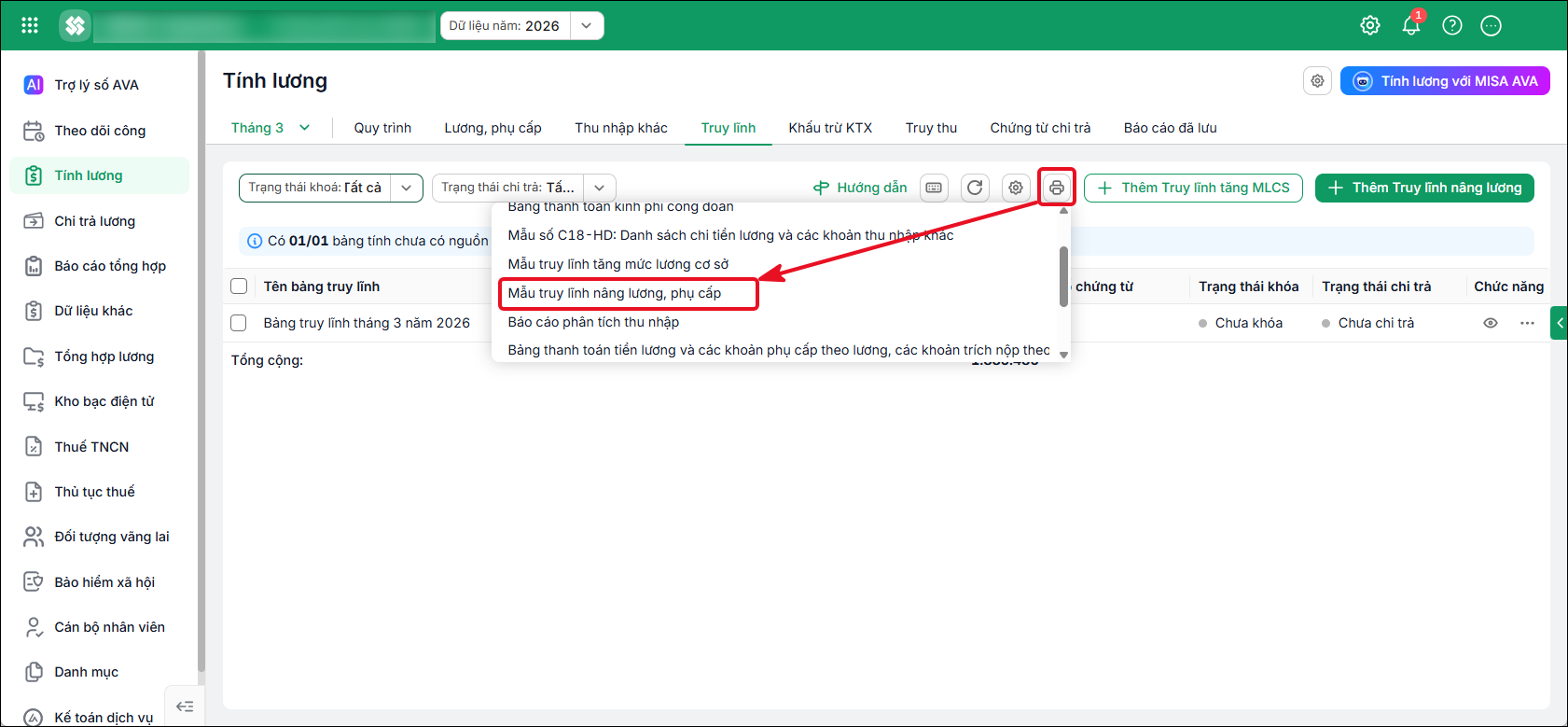
Task: Open the Tháng 3 month dropdown
Action: (271, 128)
